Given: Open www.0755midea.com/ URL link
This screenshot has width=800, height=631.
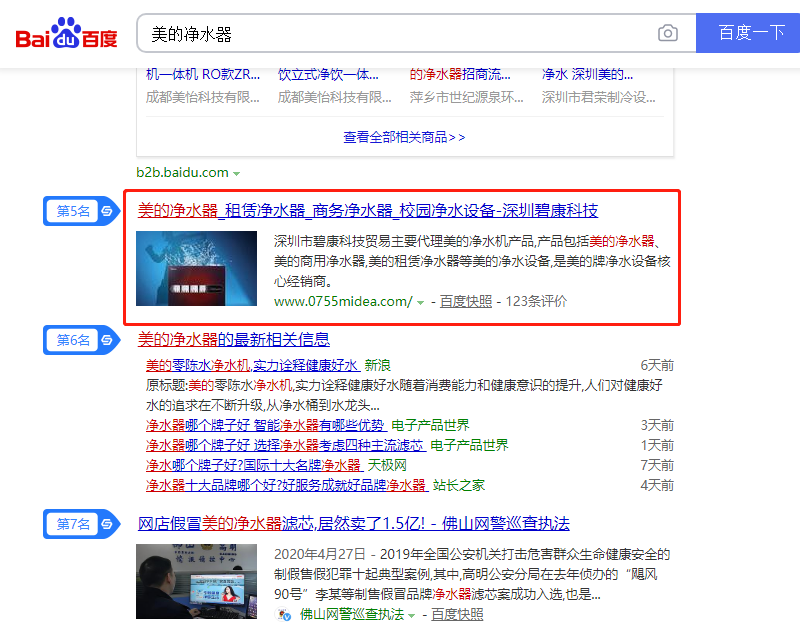Looking at the screenshot, I should [343, 301].
